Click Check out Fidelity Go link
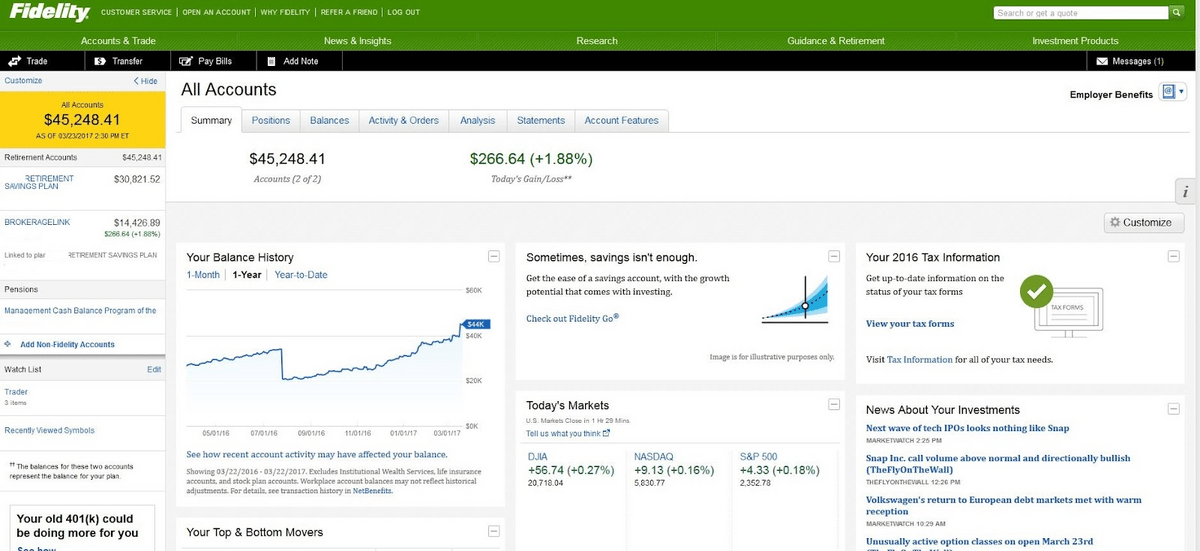This screenshot has width=1200, height=551. tap(573, 319)
